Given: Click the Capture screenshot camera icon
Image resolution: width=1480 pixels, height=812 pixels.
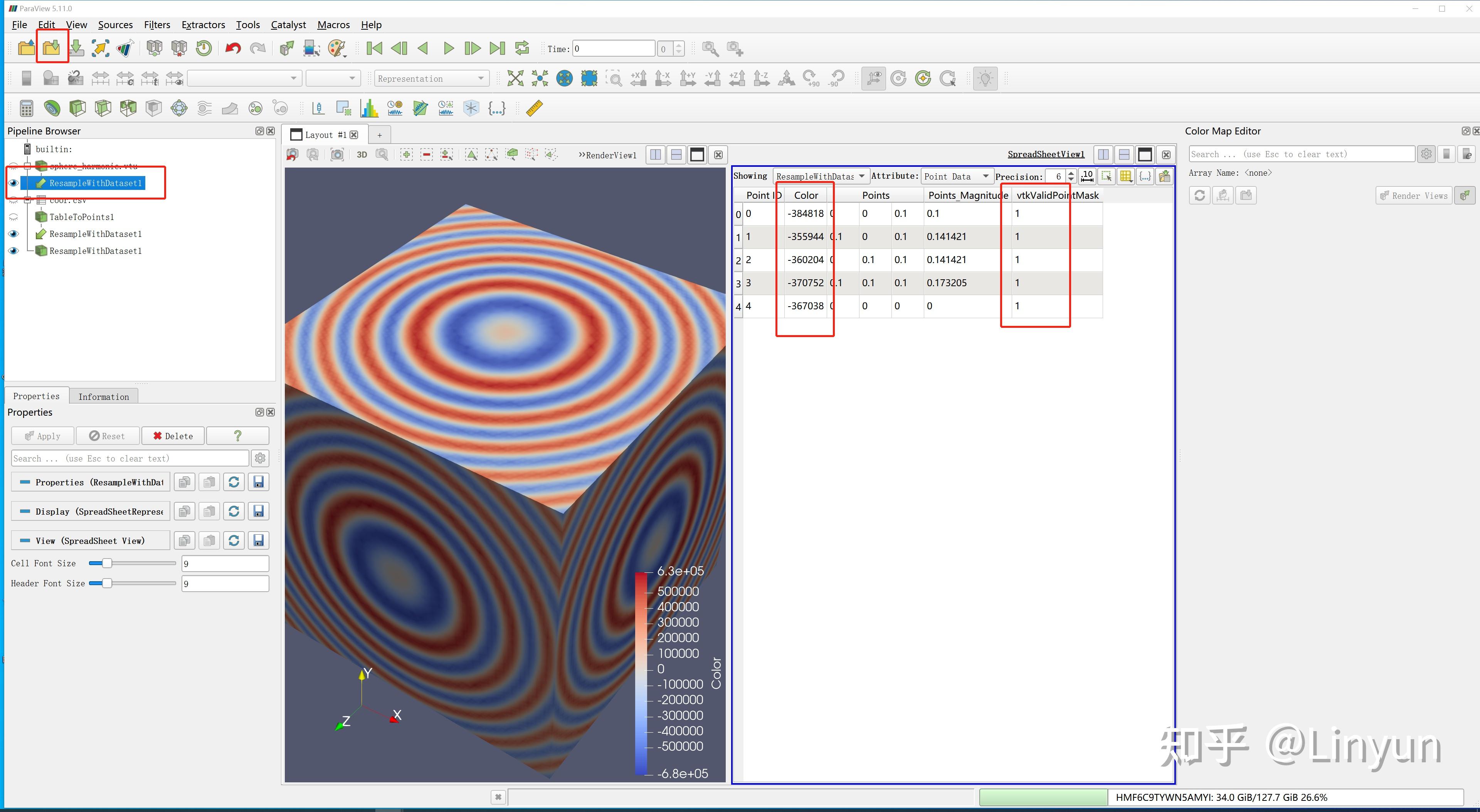Looking at the screenshot, I should [x=337, y=154].
